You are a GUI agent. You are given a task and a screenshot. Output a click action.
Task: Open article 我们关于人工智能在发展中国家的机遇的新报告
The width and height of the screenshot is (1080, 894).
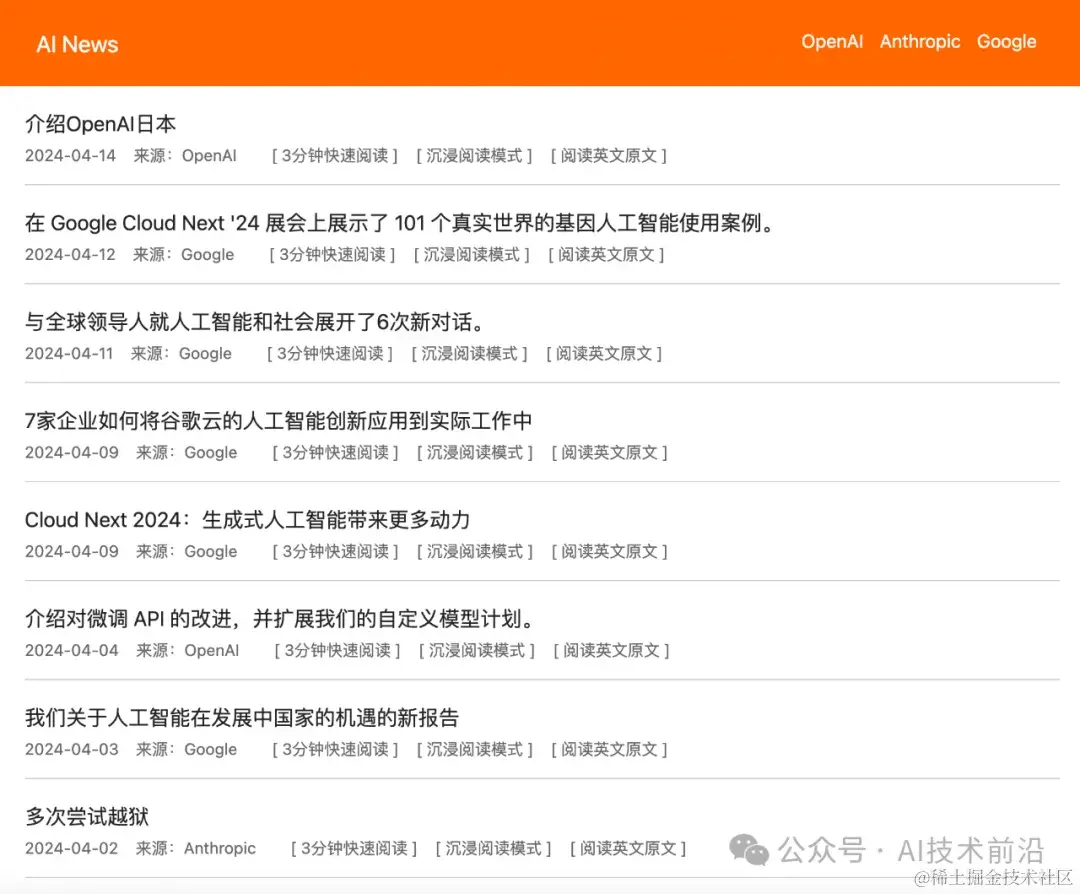pyautogui.click(x=242, y=718)
